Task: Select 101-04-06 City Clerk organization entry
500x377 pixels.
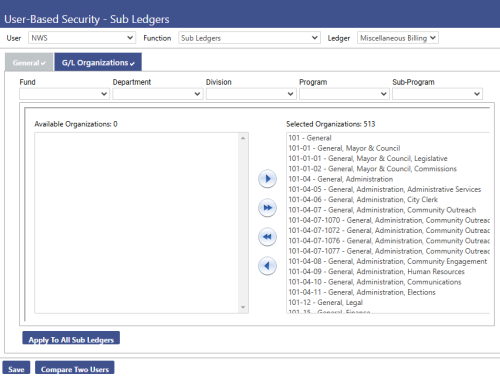Action: coord(363,200)
